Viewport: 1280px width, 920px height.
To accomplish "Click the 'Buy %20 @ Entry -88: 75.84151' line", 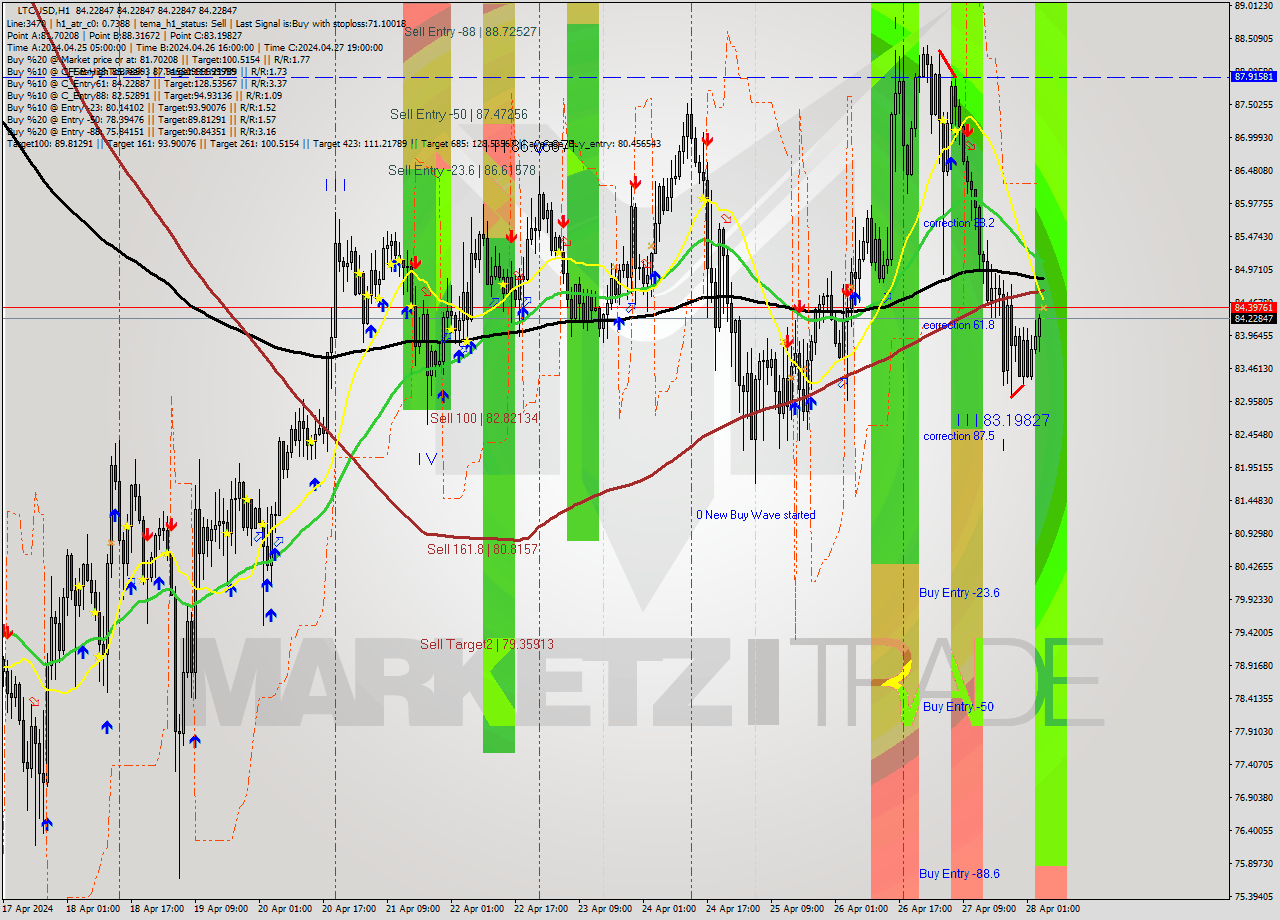I will [141, 131].
